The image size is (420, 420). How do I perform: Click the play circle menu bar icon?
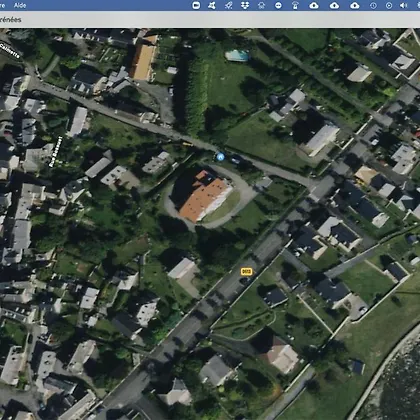click(x=389, y=5)
